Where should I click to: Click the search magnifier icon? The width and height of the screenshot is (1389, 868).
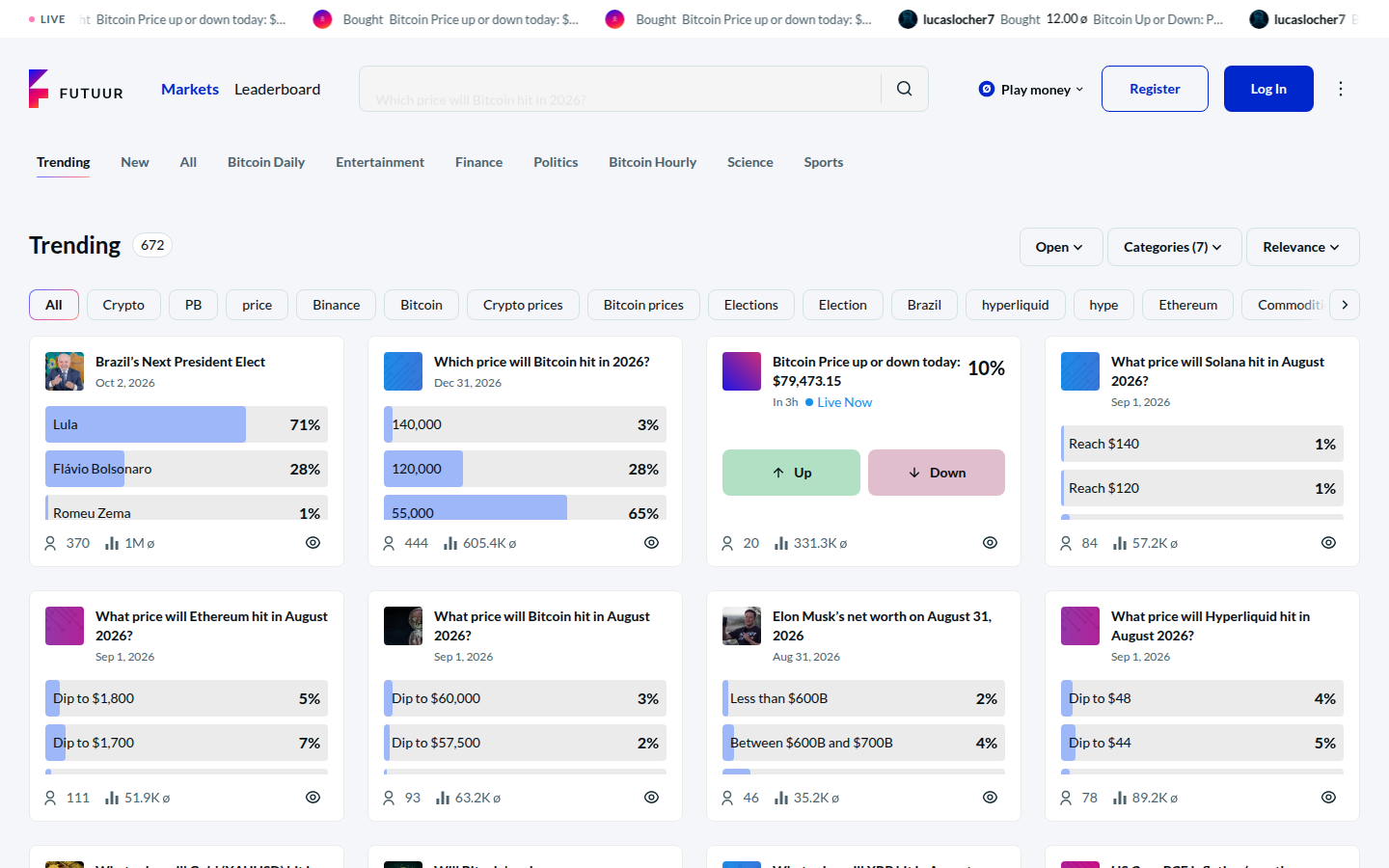pyautogui.click(x=904, y=89)
